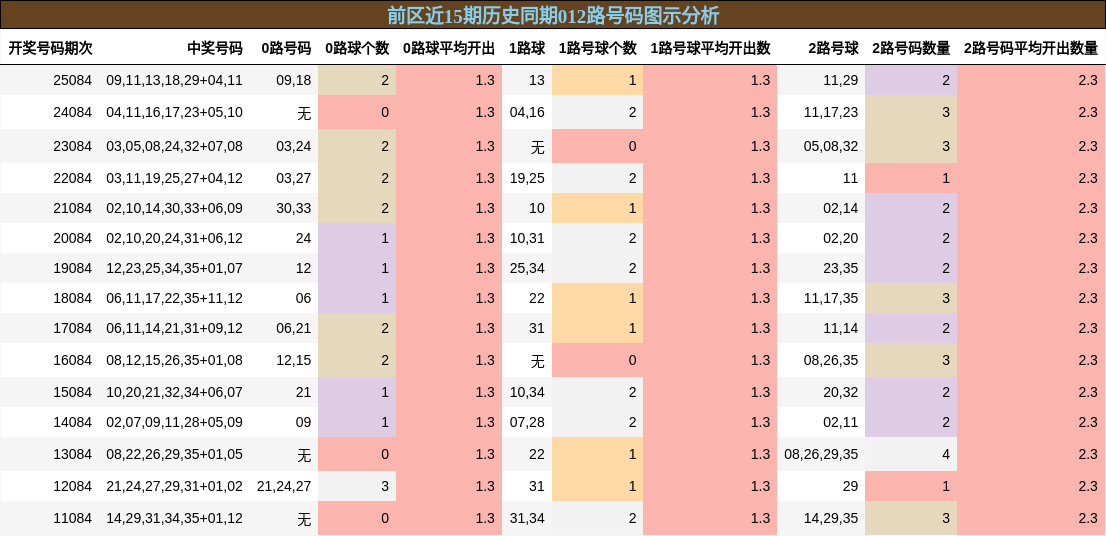Click 1路球 cell 07,28
Viewport: 1106px width, 536px height.
pos(528,422)
